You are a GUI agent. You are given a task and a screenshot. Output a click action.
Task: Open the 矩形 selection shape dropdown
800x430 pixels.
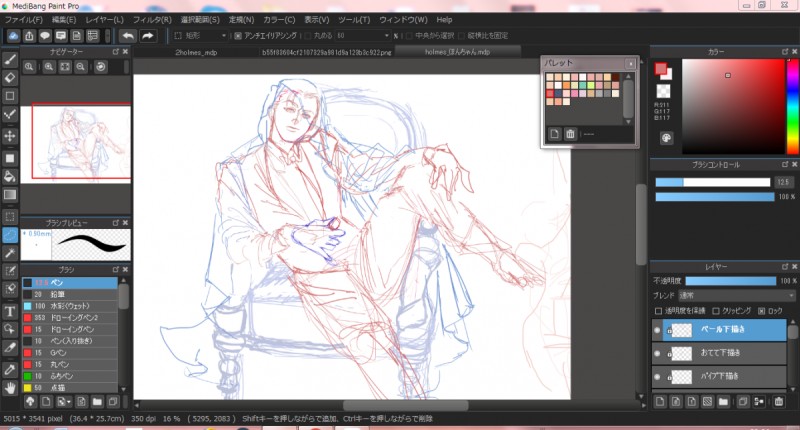point(200,36)
